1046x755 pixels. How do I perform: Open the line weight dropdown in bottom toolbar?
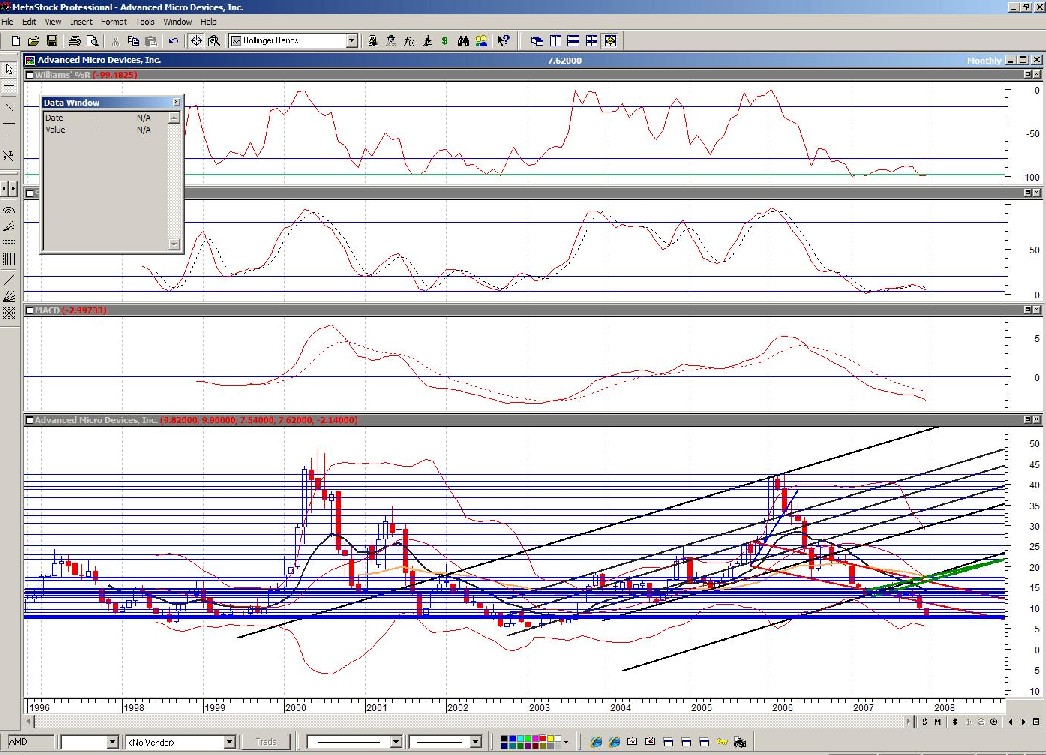click(x=475, y=742)
